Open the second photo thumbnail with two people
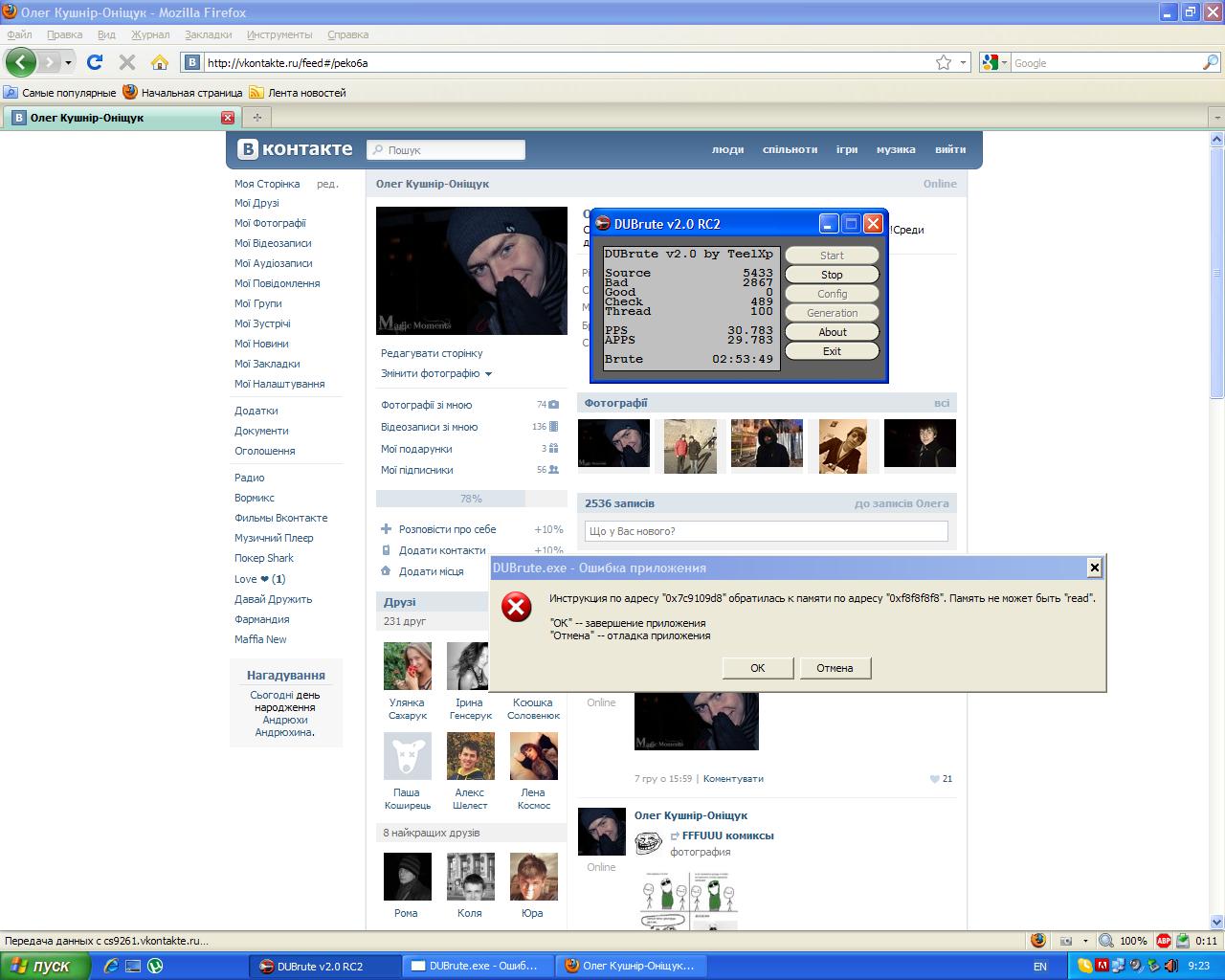Screen dimensions: 1225x980 (690, 445)
